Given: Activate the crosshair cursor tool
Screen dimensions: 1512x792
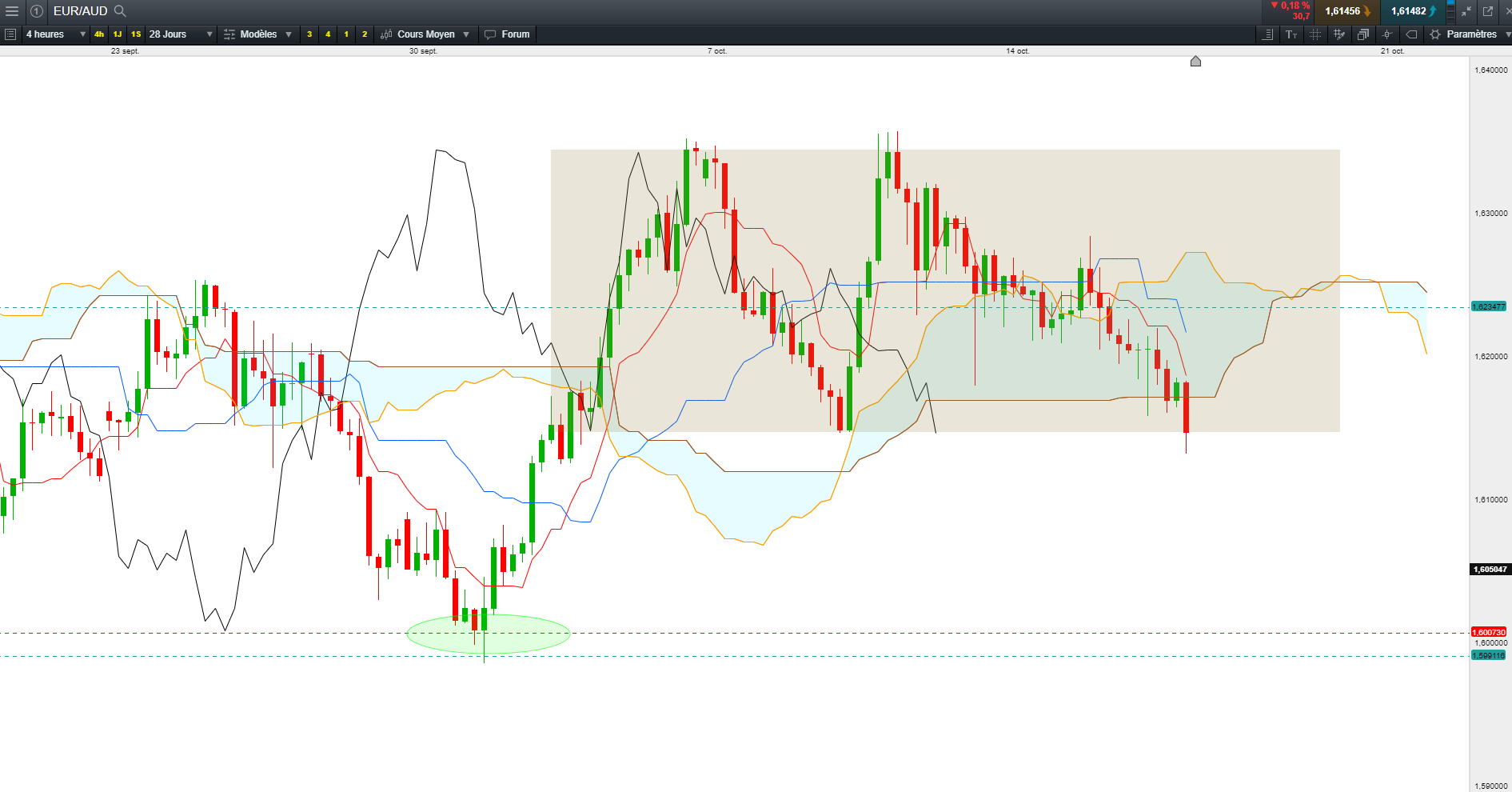Looking at the screenshot, I should pyautogui.click(x=1387, y=34).
